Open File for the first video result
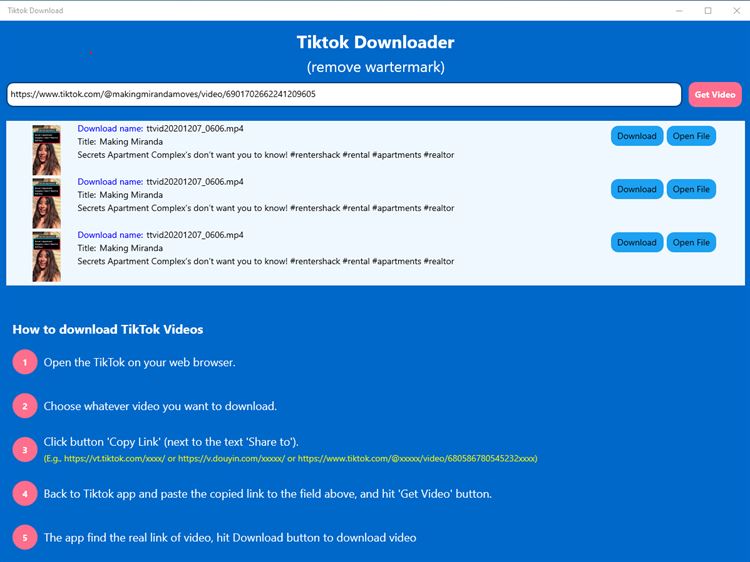 (x=691, y=136)
